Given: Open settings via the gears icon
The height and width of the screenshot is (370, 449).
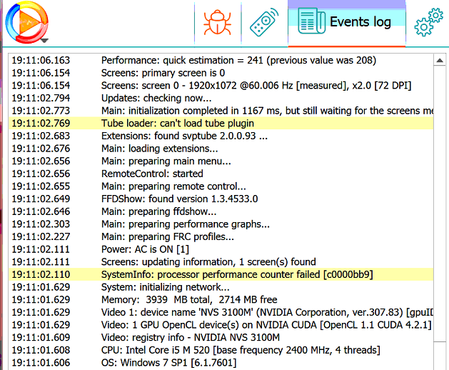Looking at the screenshot, I should [428, 22].
